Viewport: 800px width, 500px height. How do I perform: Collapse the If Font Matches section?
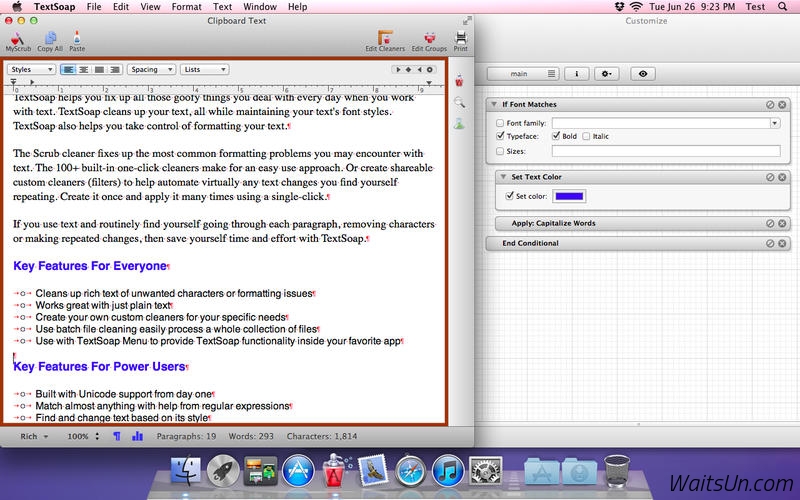tap(494, 104)
